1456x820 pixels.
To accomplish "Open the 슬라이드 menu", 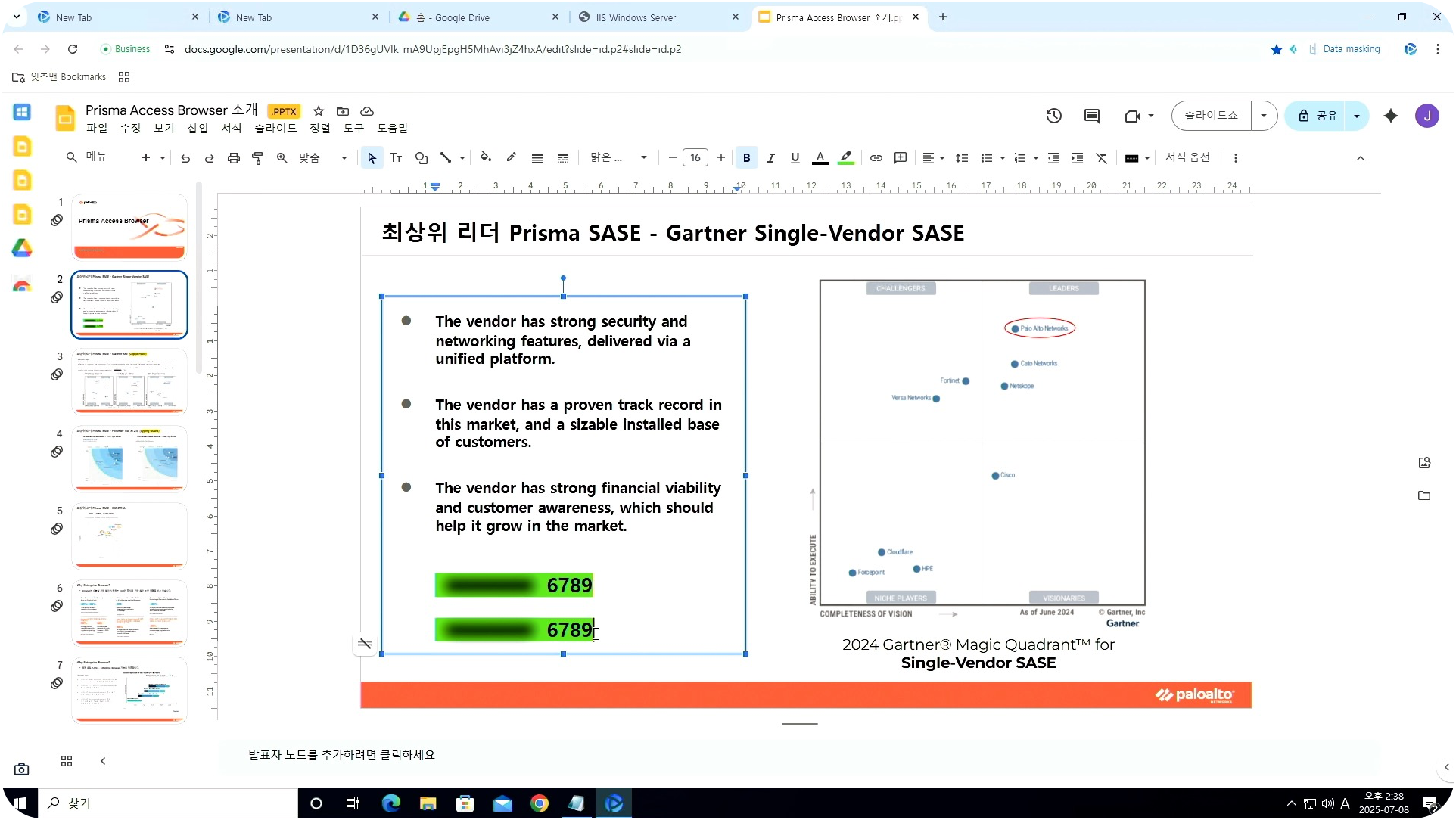I will (276, 129).
